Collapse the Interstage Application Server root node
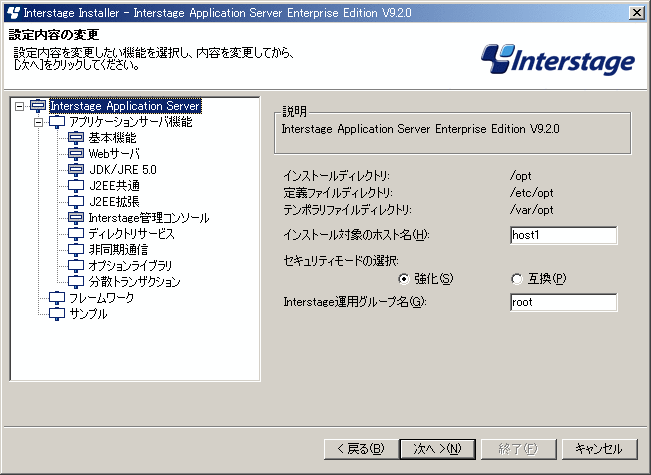 19,106
